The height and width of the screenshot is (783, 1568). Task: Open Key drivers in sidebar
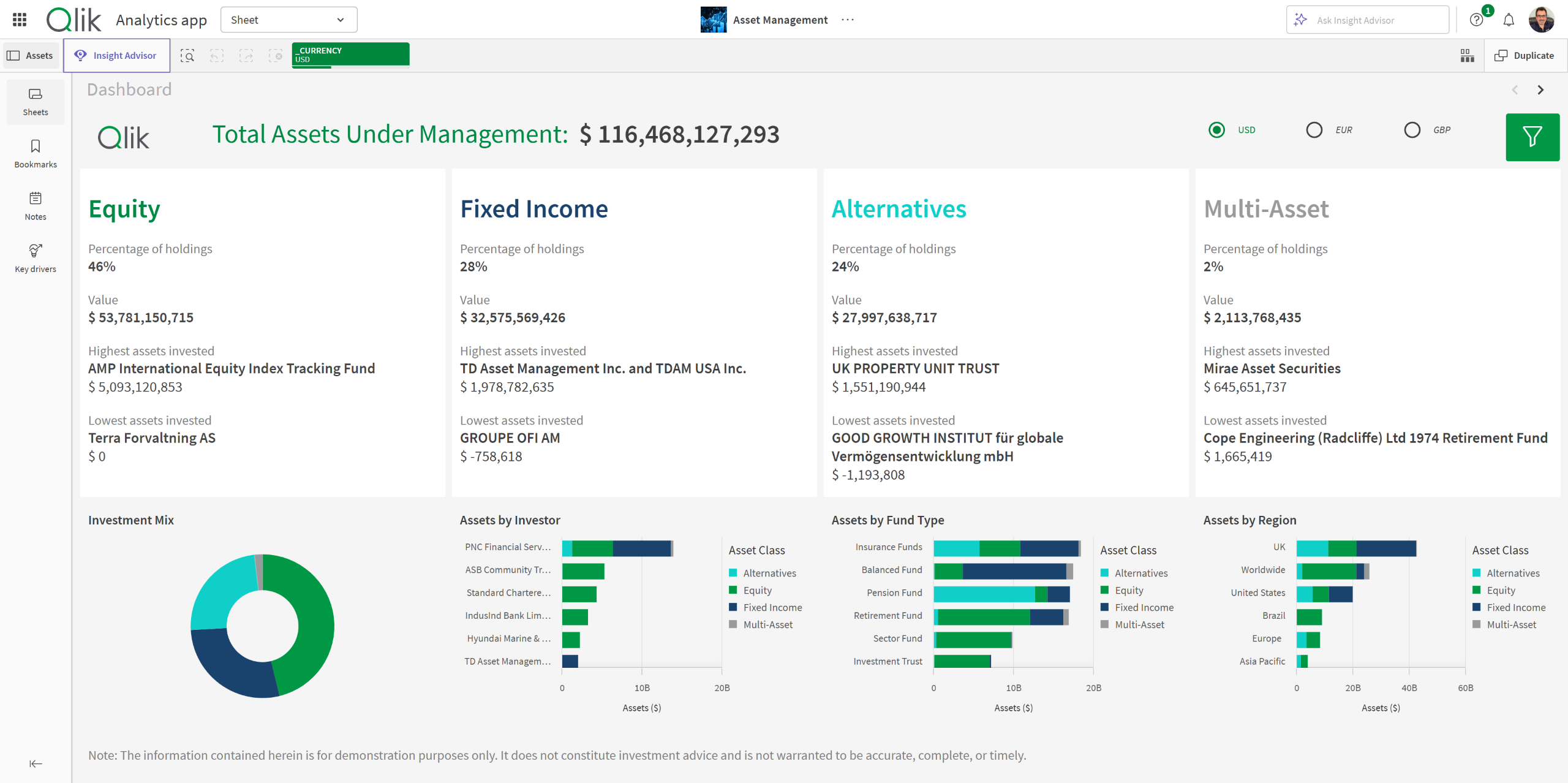(x=36, y=258)
